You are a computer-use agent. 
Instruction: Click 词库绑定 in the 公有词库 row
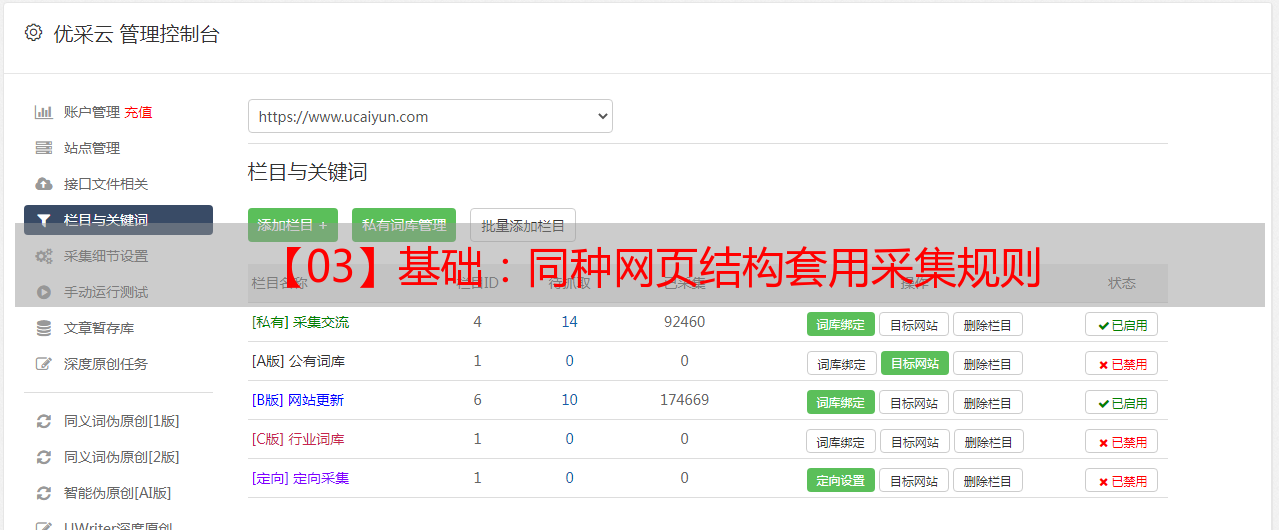(841, 363)
